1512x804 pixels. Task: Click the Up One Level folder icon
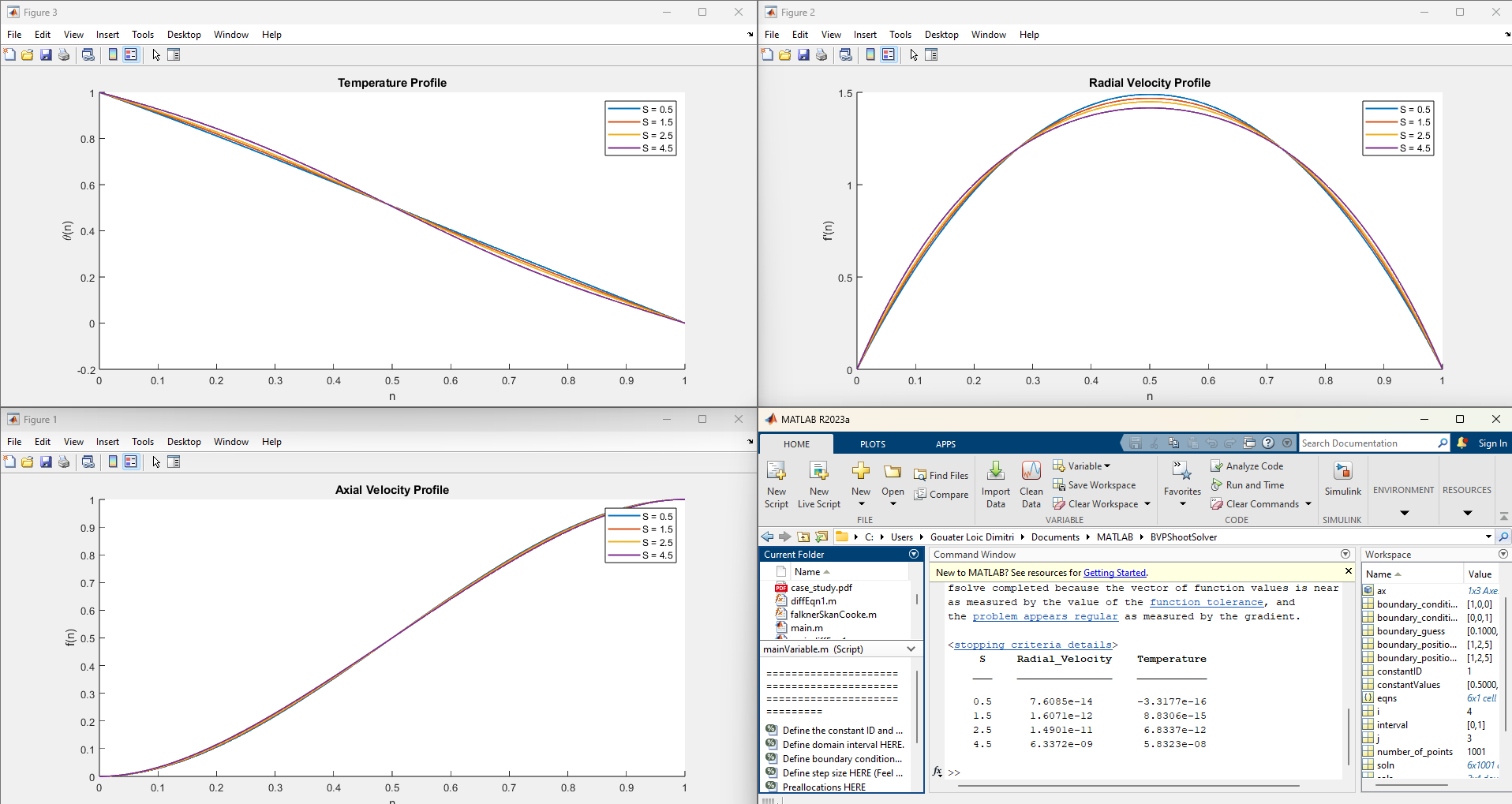[803, 537]
